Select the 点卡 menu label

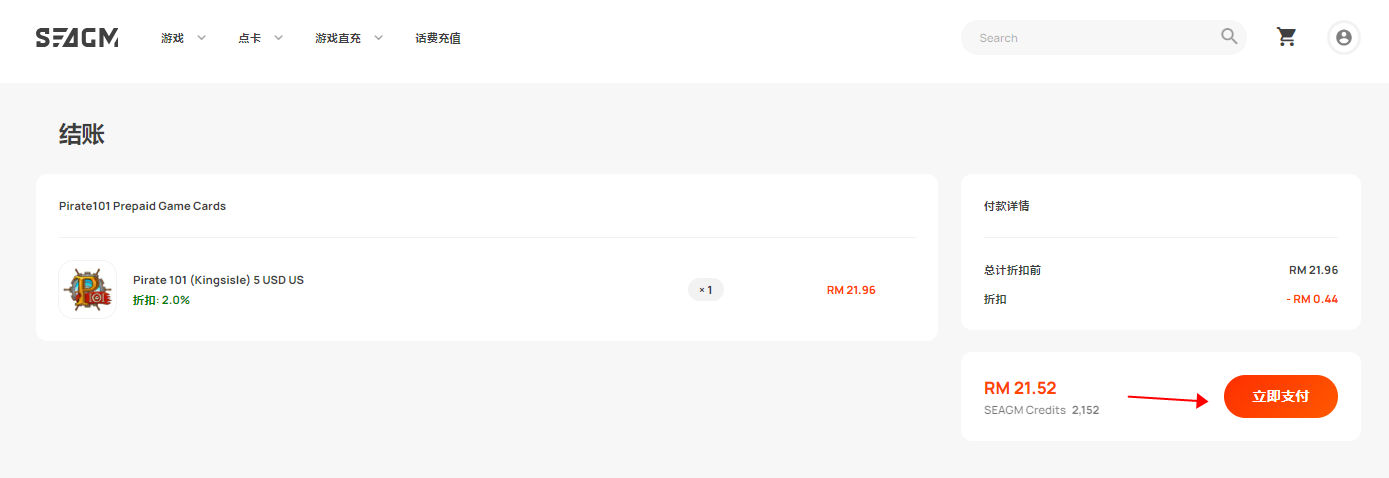tap(249, 38)
